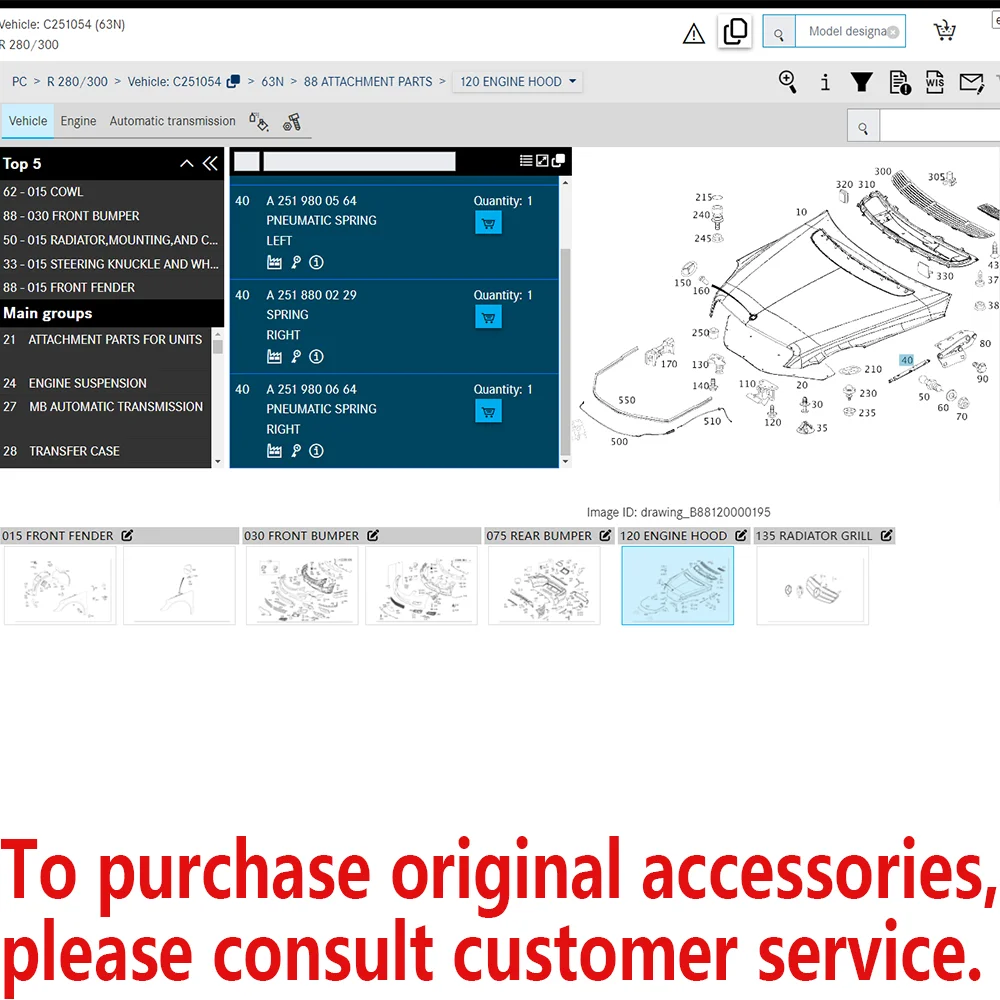The image size is (1000, 1000).
Task: Click the document with exclamation icon
Action: coord(899,82)
